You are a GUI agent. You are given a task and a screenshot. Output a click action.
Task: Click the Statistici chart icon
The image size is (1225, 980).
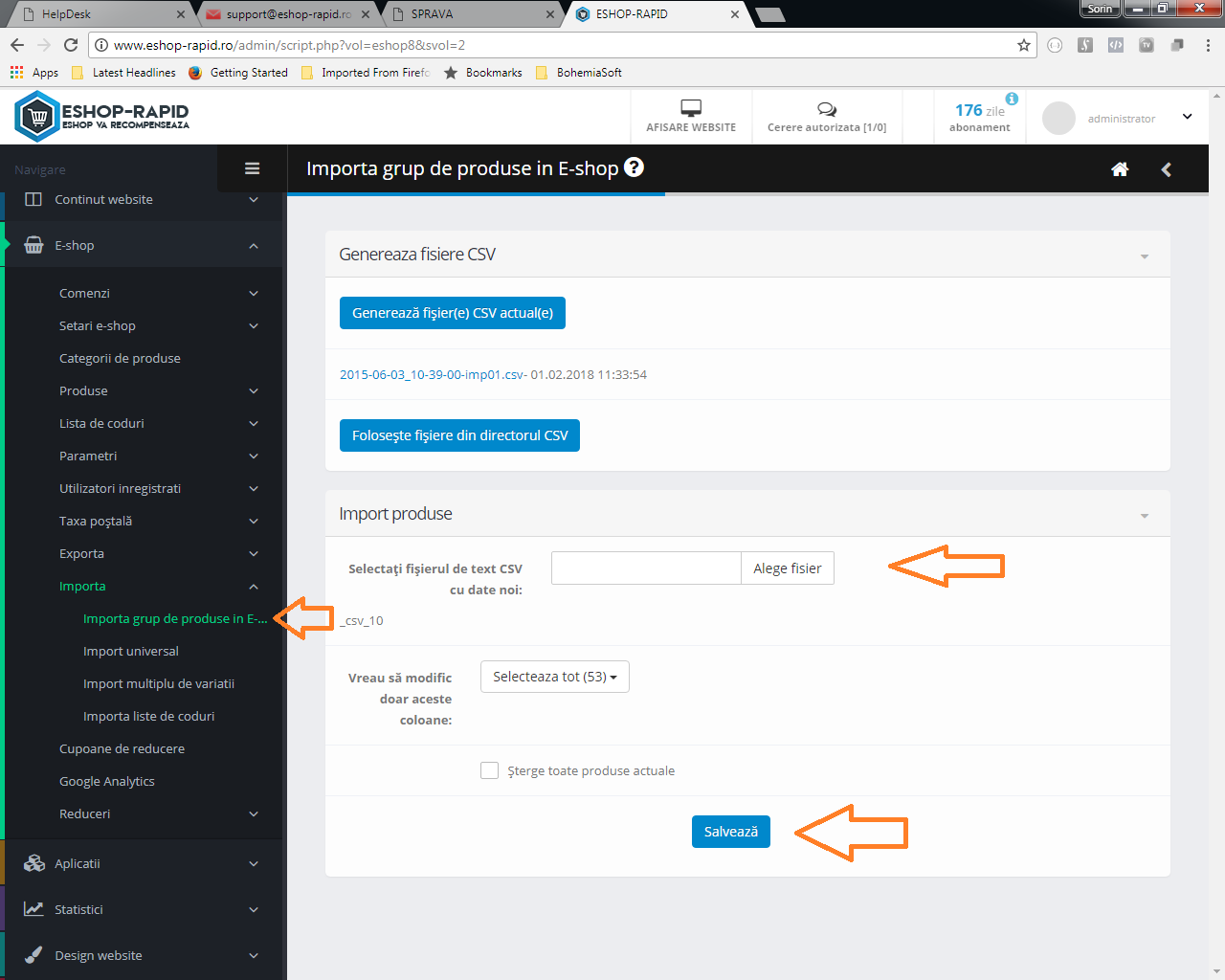point(33,909)
